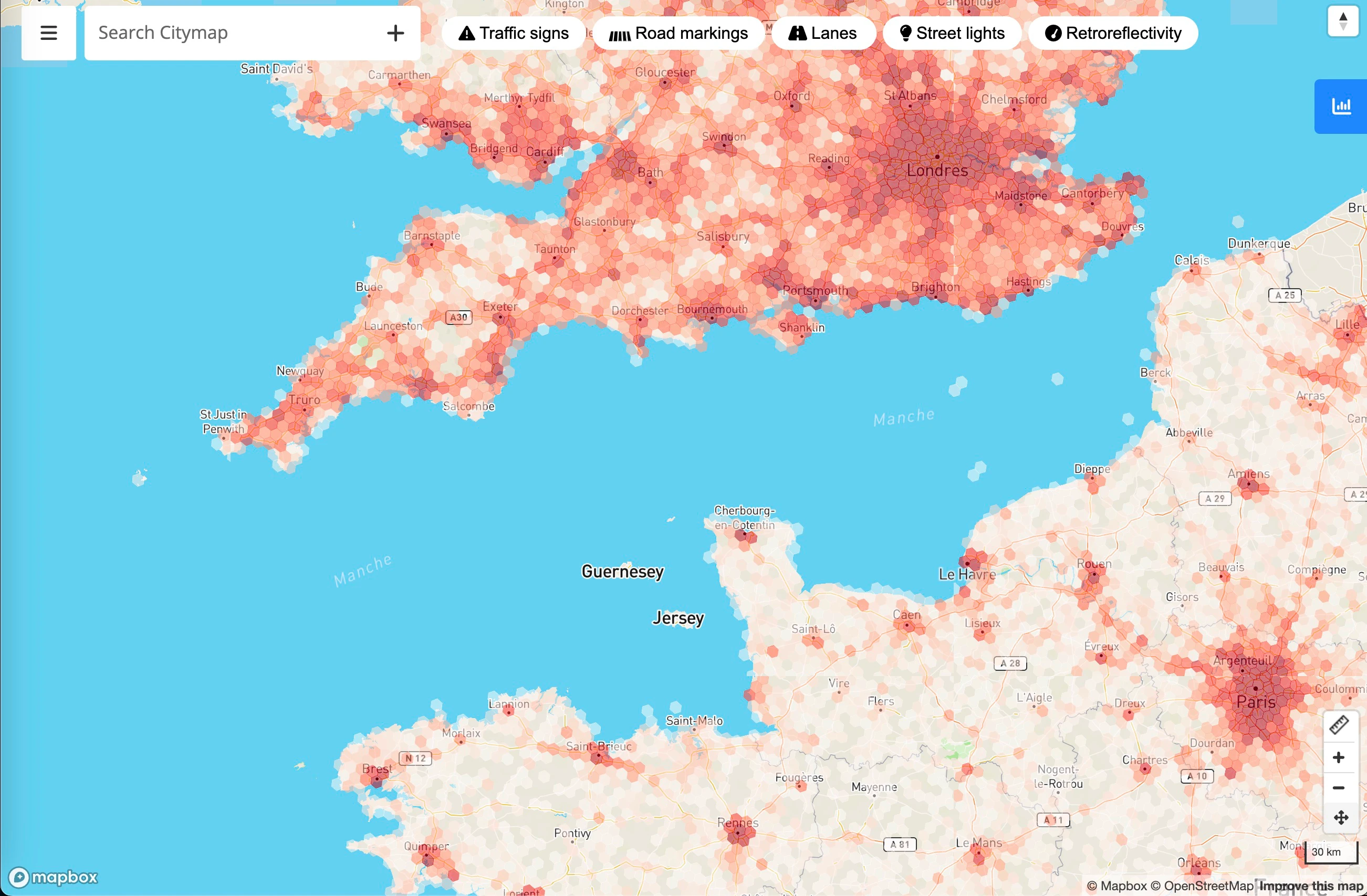This screenshot has height=896, width=1367.
Task: Zoom out using the minus control
Action: click(1341, 787)
